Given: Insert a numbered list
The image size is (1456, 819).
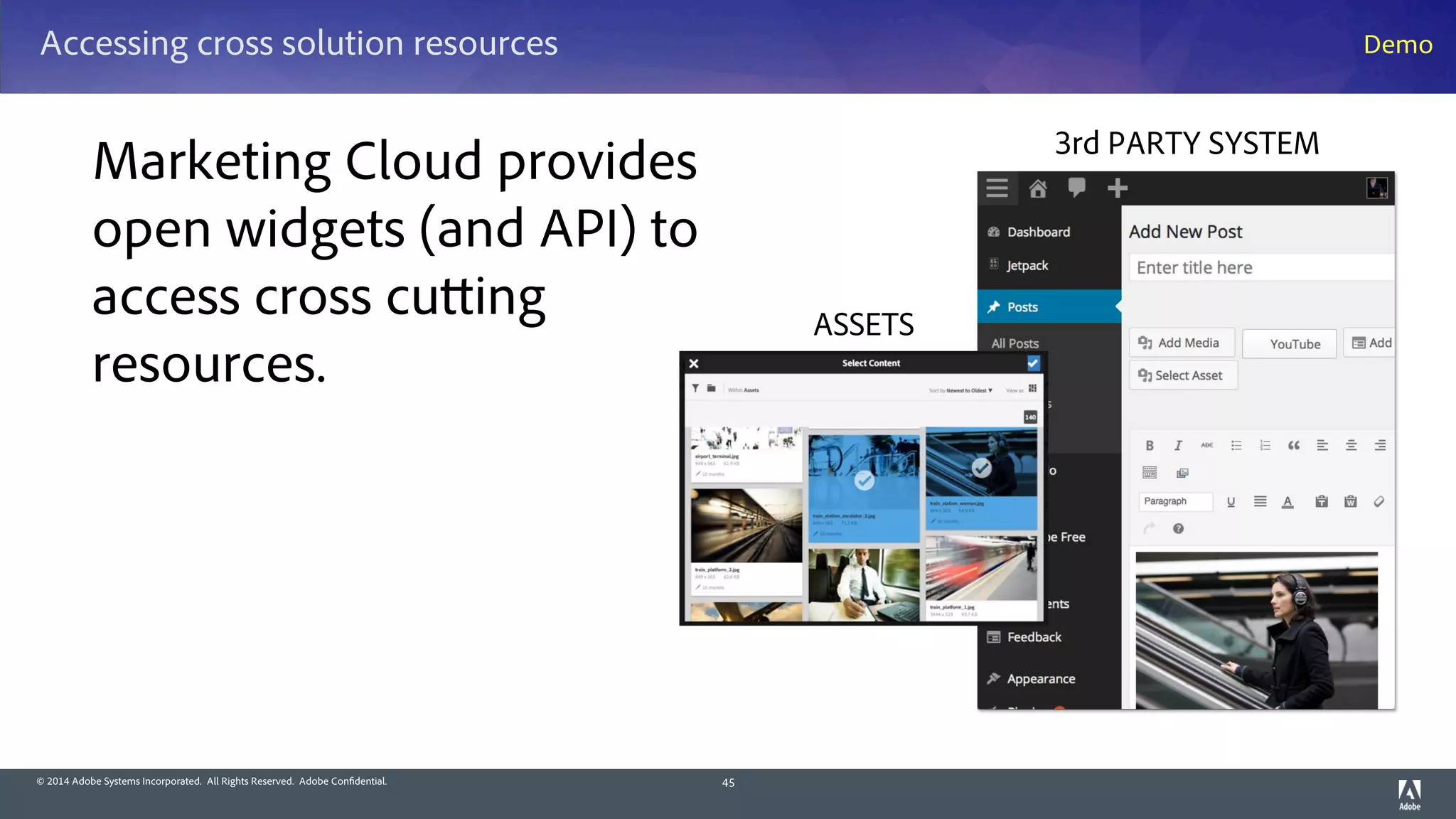Looking at the screenshot, I should (1265, 446).
